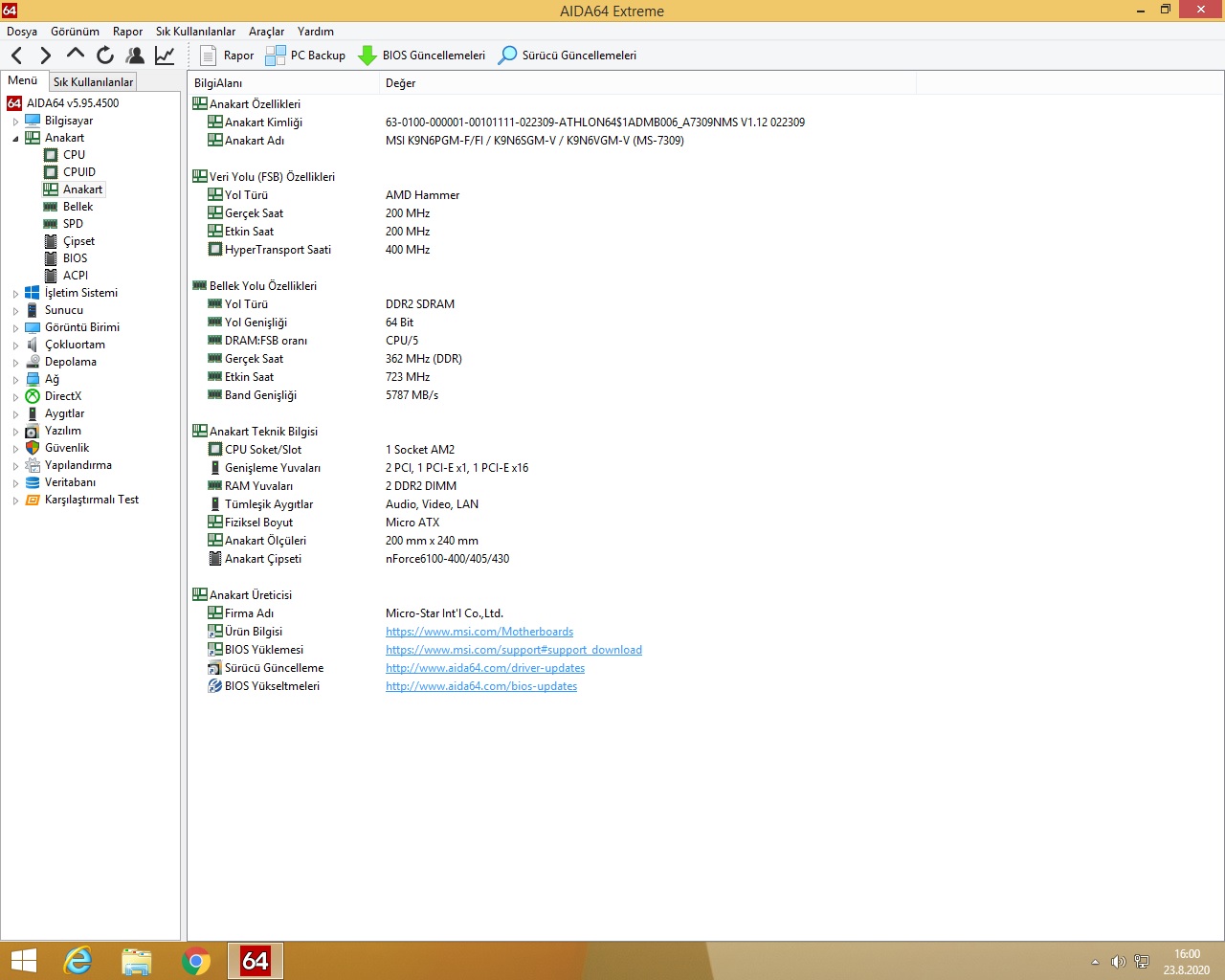Click the Rapor toolbar button

coord(227,56)
